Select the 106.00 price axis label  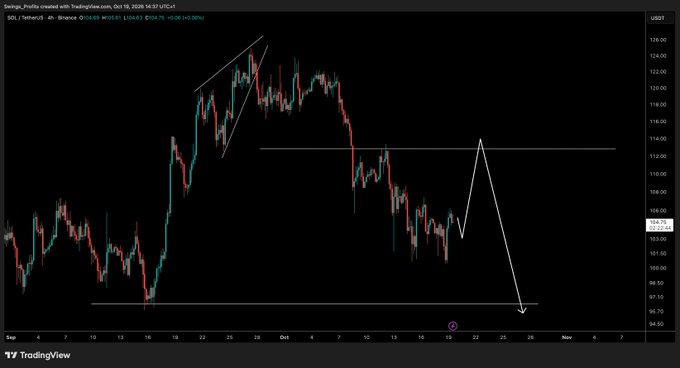(658, 211)
